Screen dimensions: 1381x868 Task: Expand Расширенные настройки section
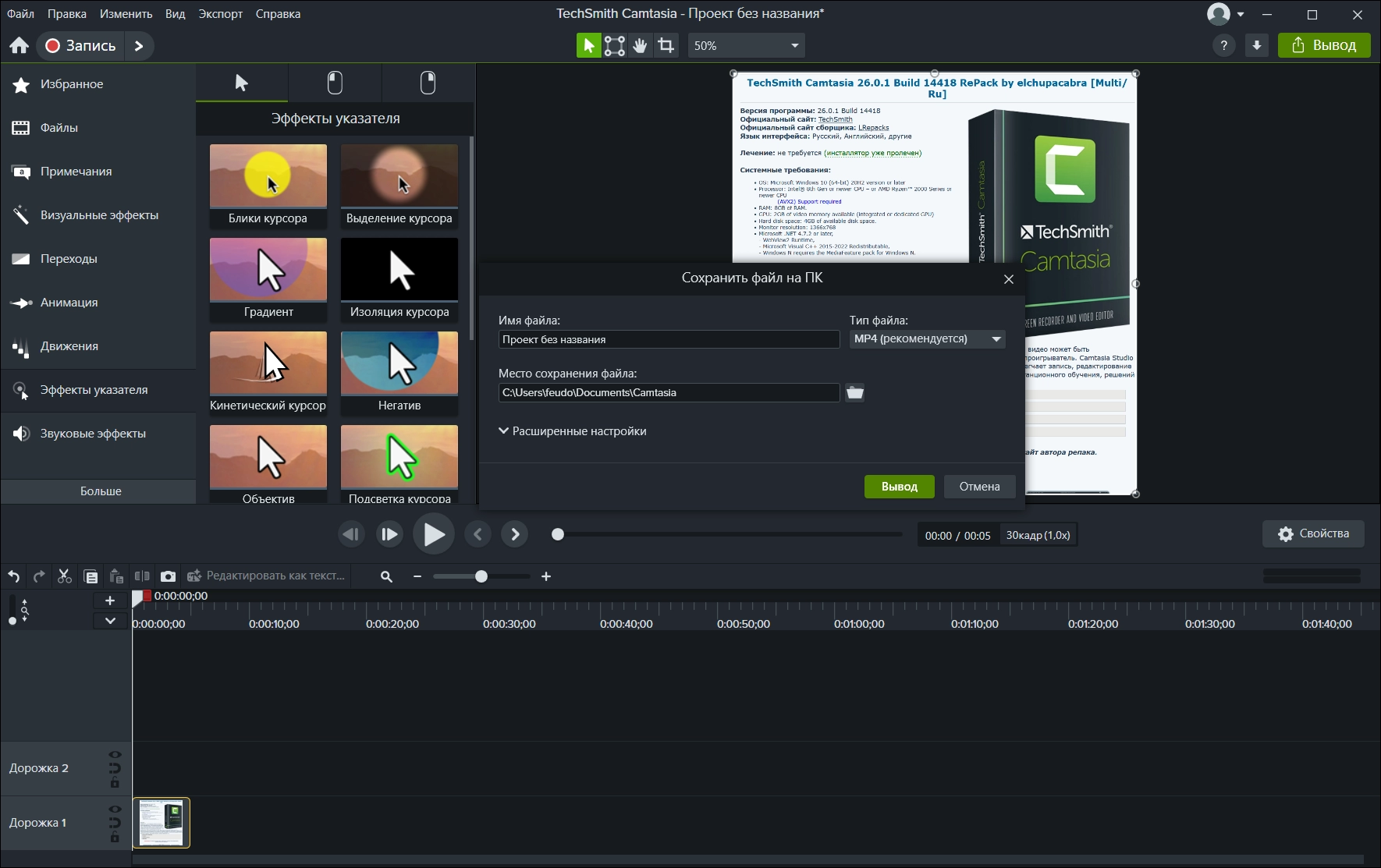(x=573, y=431)
